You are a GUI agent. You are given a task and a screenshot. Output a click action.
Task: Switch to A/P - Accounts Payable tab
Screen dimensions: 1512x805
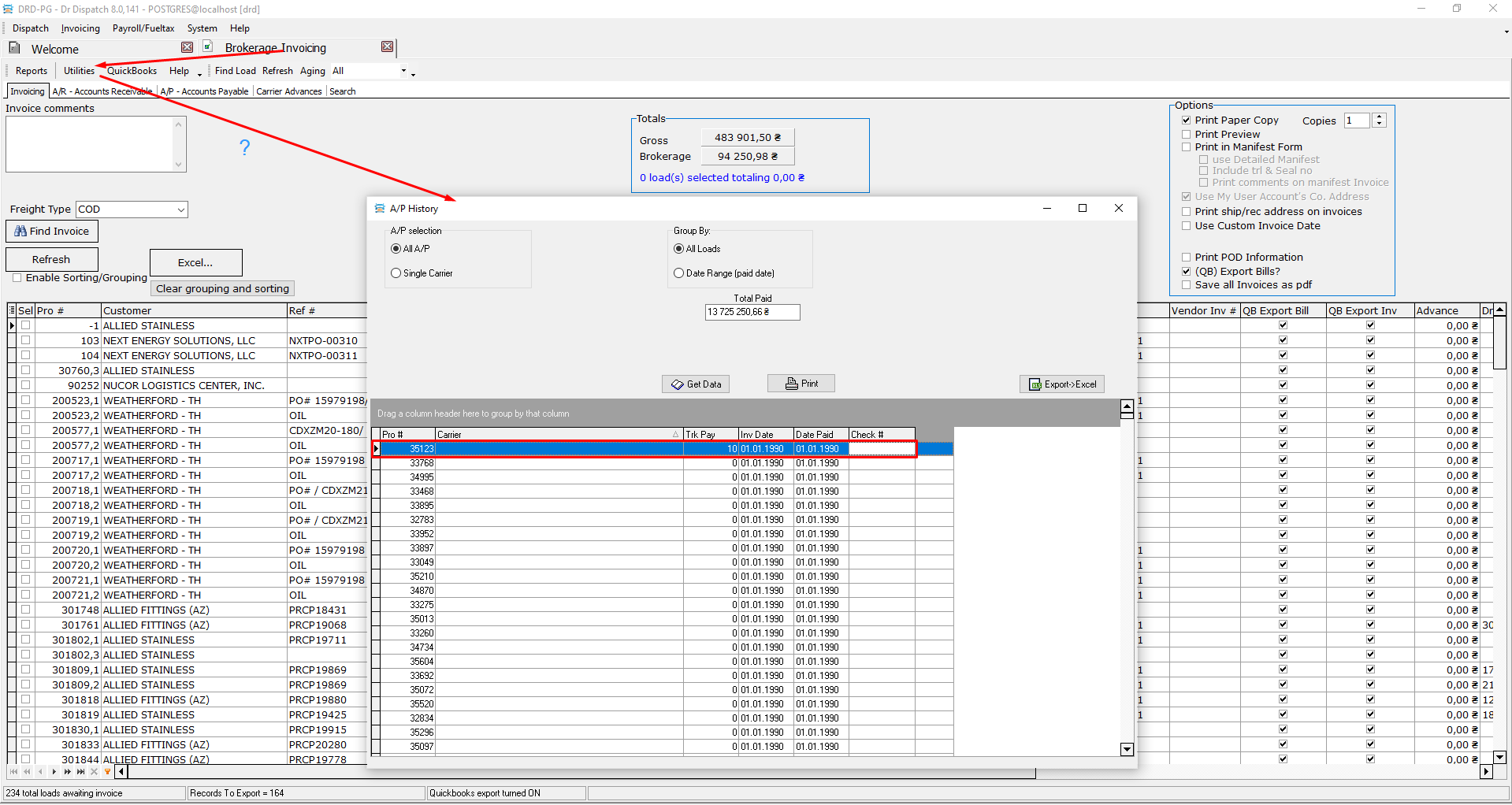tap(204, 91)
